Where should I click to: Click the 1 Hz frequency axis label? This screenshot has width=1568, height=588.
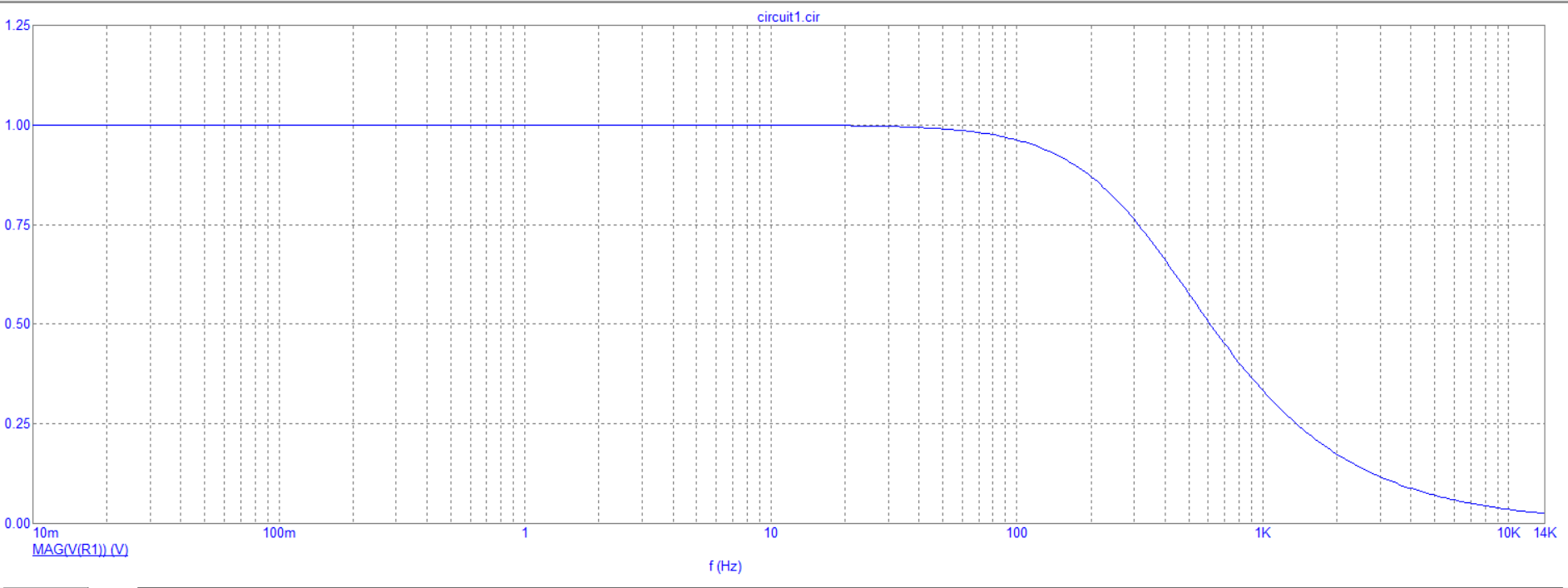(x=525, y=533)
